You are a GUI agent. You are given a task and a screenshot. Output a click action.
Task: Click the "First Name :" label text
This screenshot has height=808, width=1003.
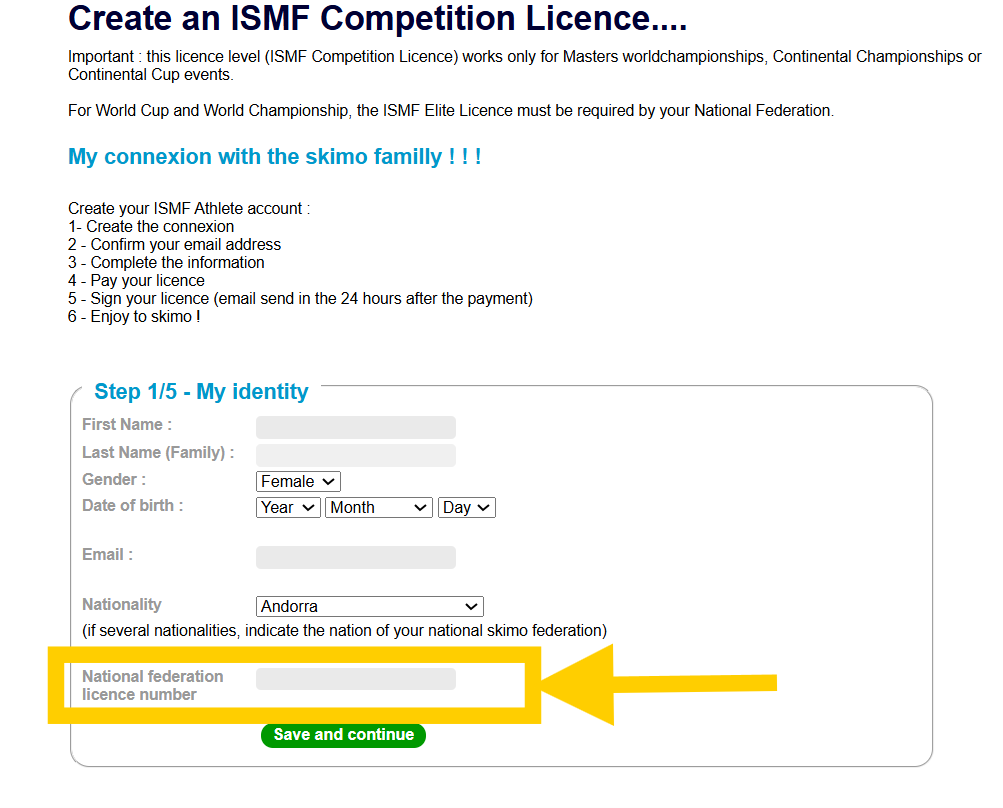(x=127, y=425)
